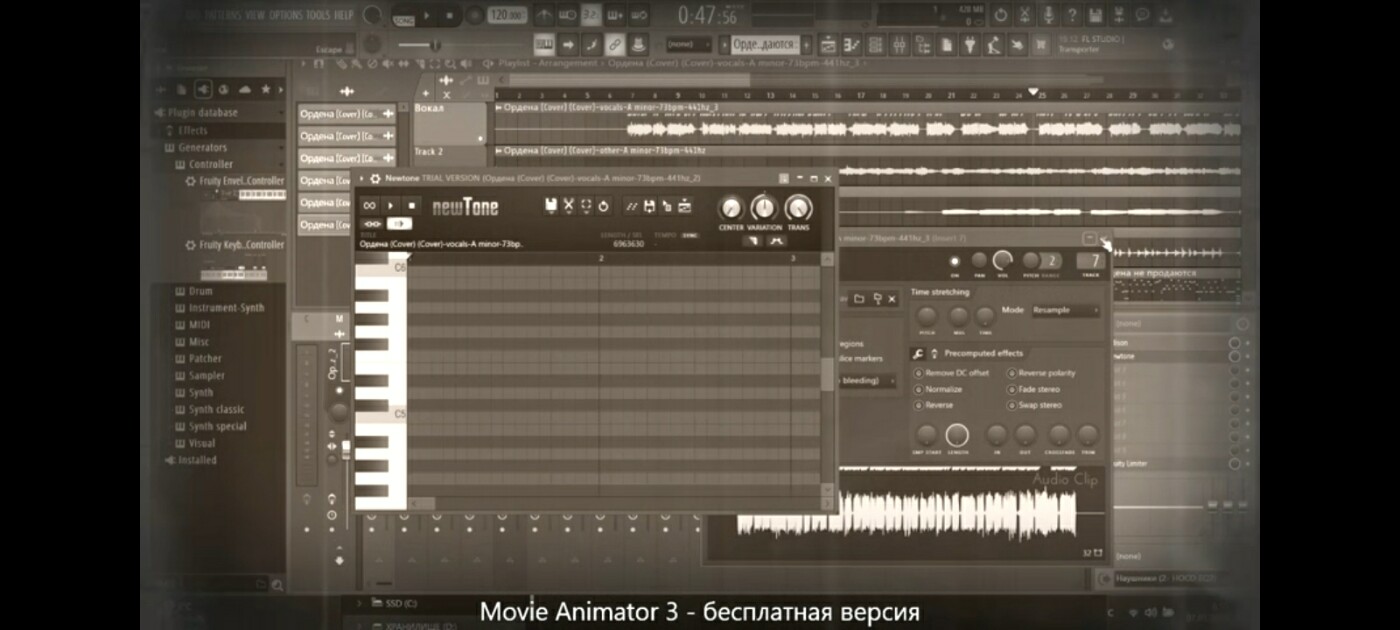Open Newtone select menu icon
The height and width of the screenshot is (630, 1400).
585,206
